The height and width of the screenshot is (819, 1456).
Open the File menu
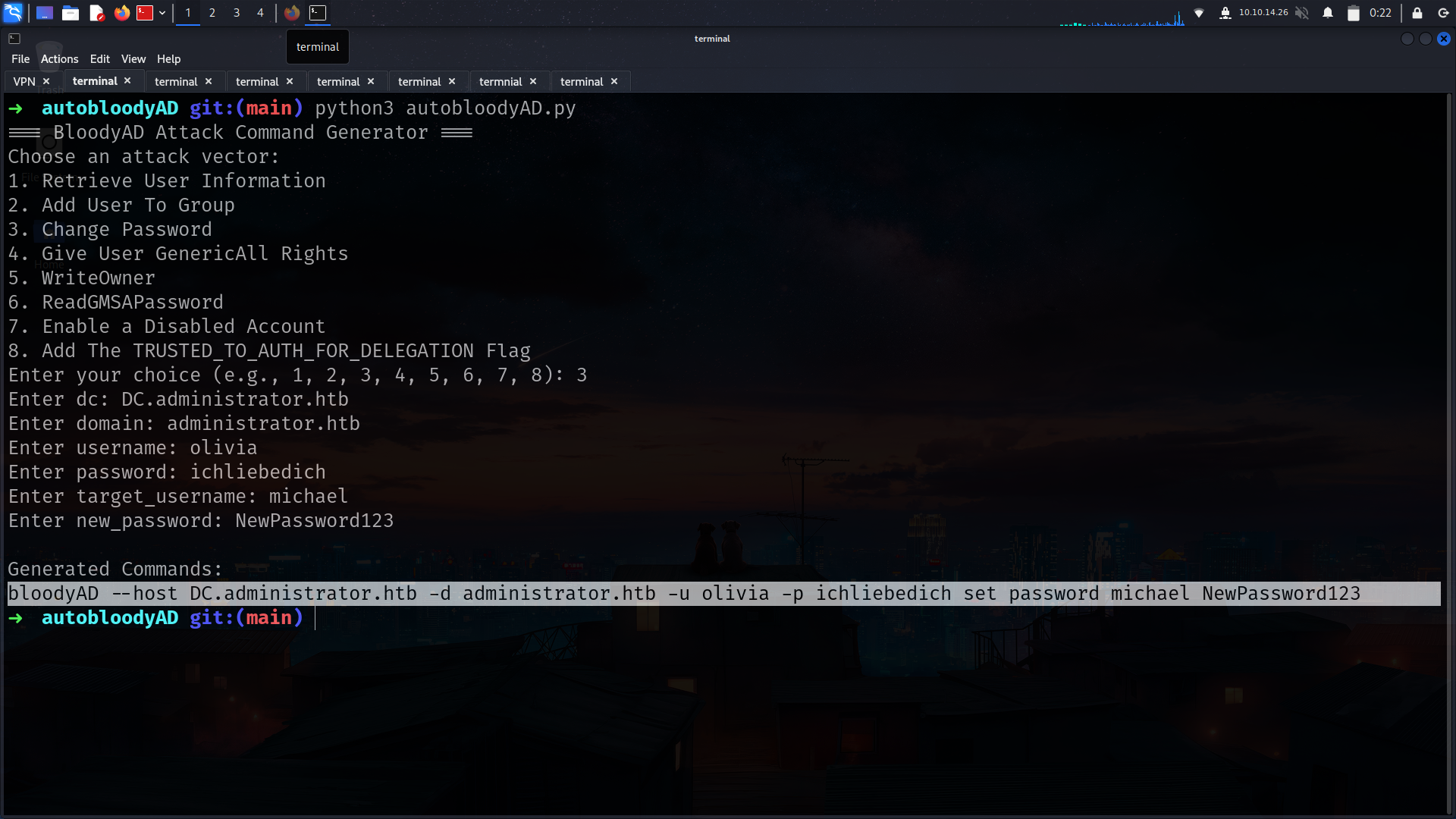pyautogui.click(x=20, y=59)
